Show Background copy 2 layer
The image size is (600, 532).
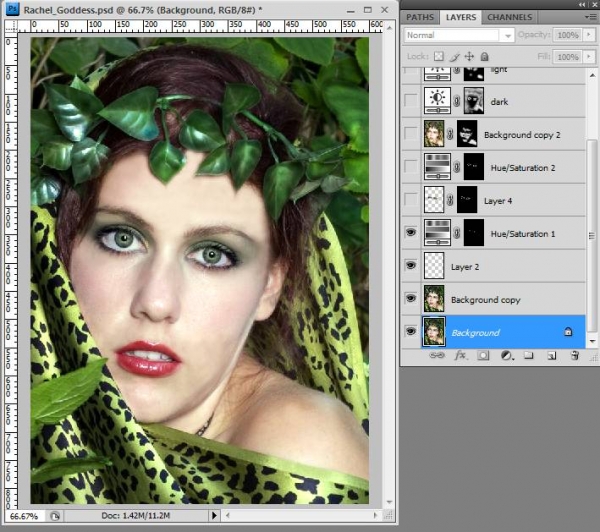[x=411, y=134]
